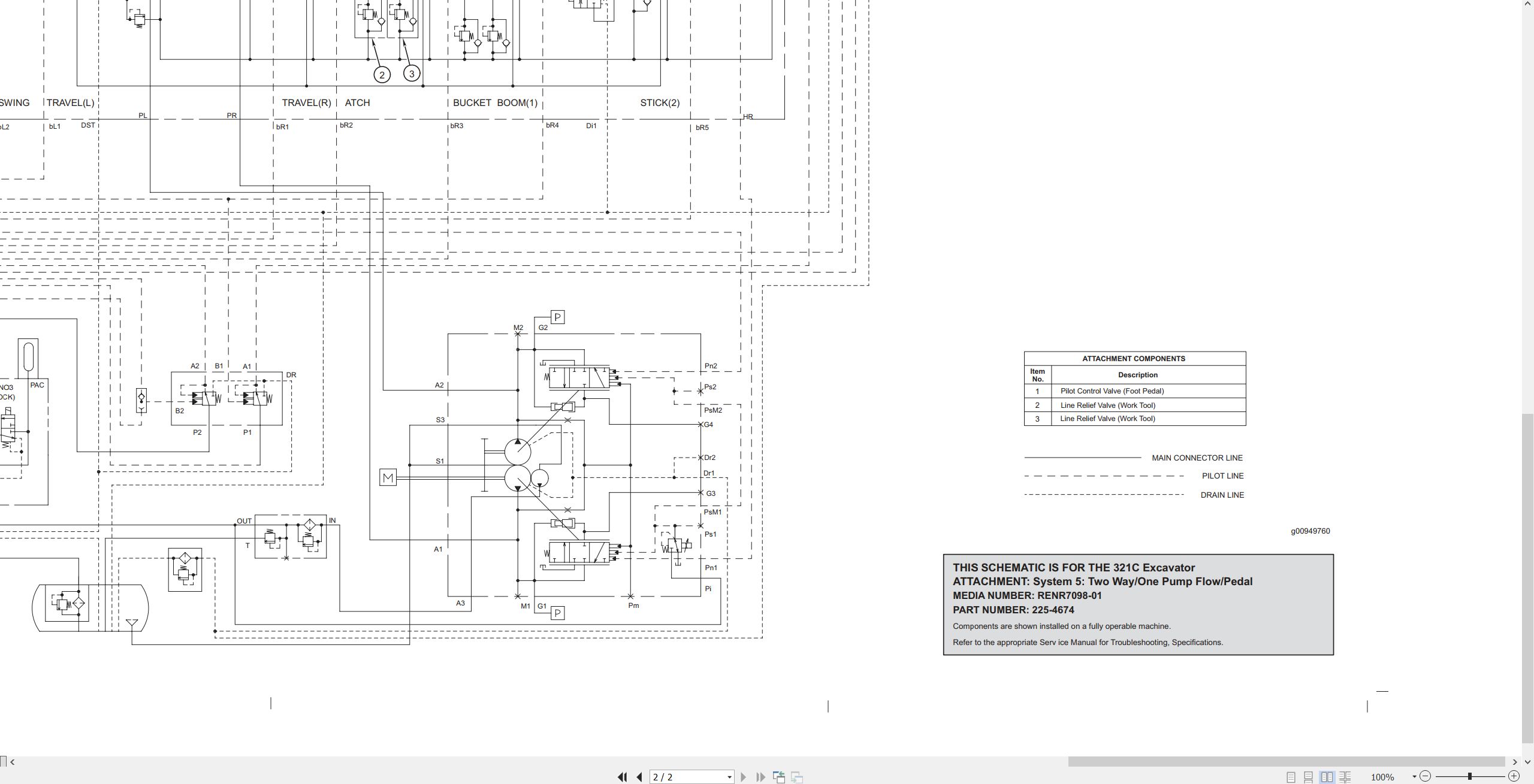Click callout circle number 2

(x=382, y=75)
